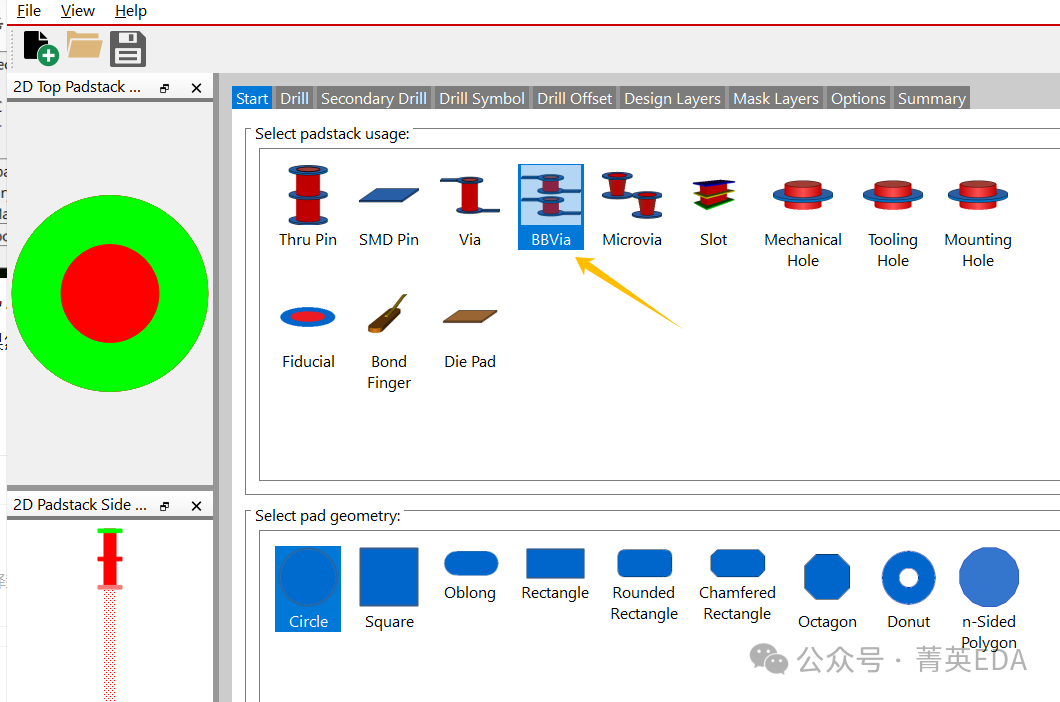
Task: Switch to the Options tab
Action: [859, 98]
